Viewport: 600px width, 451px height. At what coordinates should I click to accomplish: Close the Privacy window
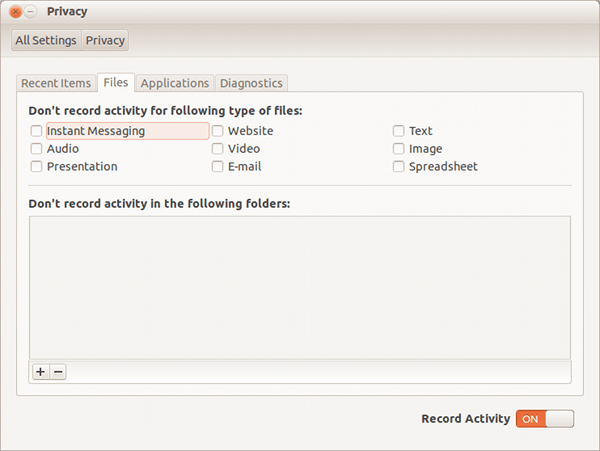15,12
